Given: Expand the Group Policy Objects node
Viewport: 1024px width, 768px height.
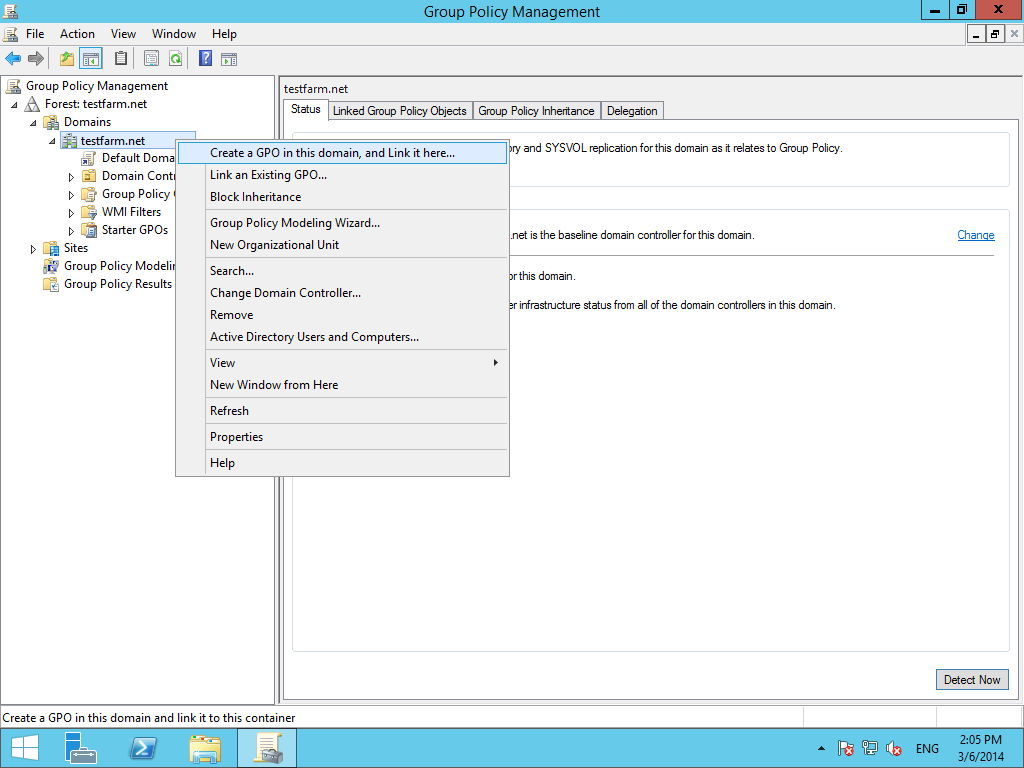Looking at the screenshot, I should [71, 195].
